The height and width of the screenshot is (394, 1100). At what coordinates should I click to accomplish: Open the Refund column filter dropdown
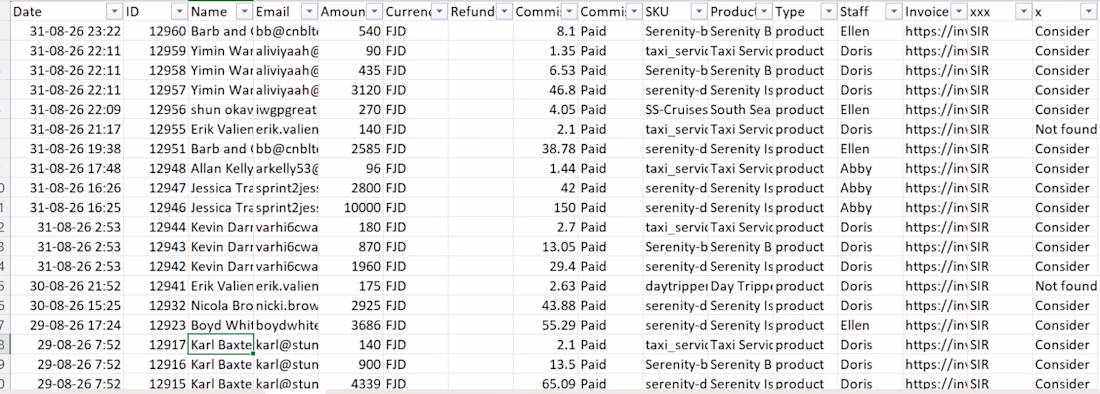pos(504,11)
